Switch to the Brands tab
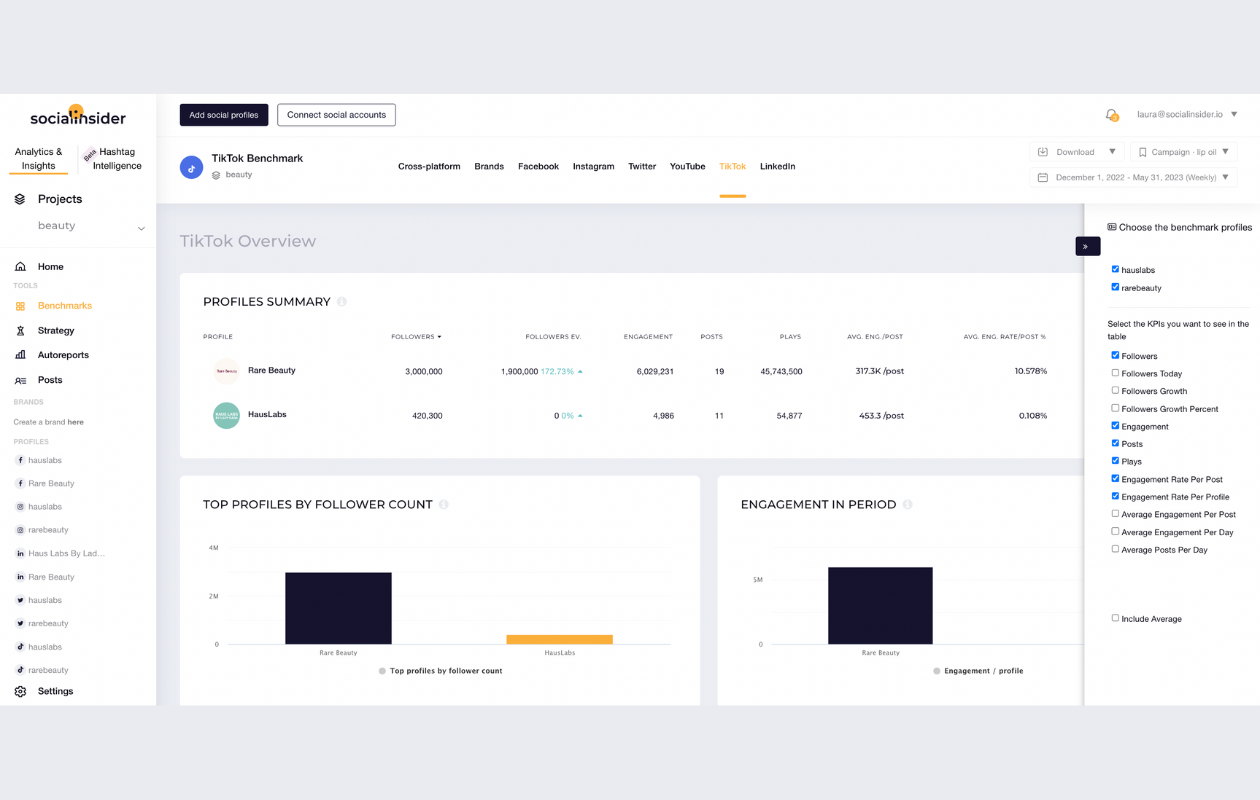Image resolution: width=1260 pixels, height=800 pixels. click(489, 167)
